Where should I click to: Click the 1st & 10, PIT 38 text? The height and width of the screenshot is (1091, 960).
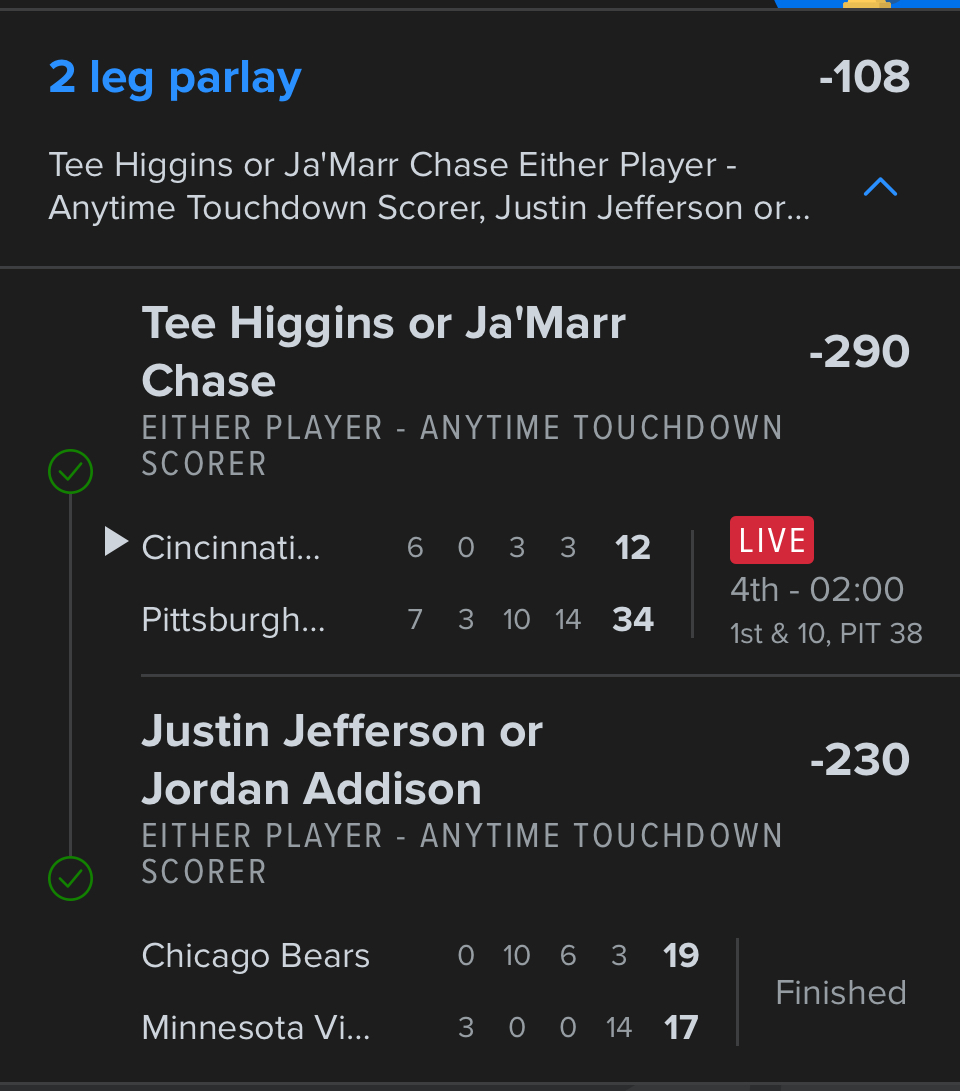826,633
